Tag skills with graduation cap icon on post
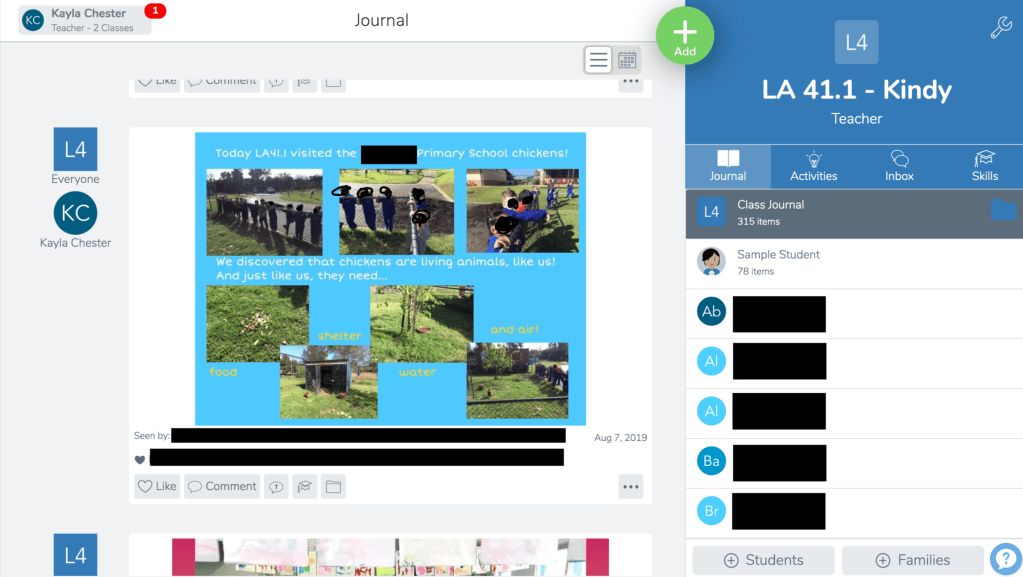1023x577 pixels. 305,487
